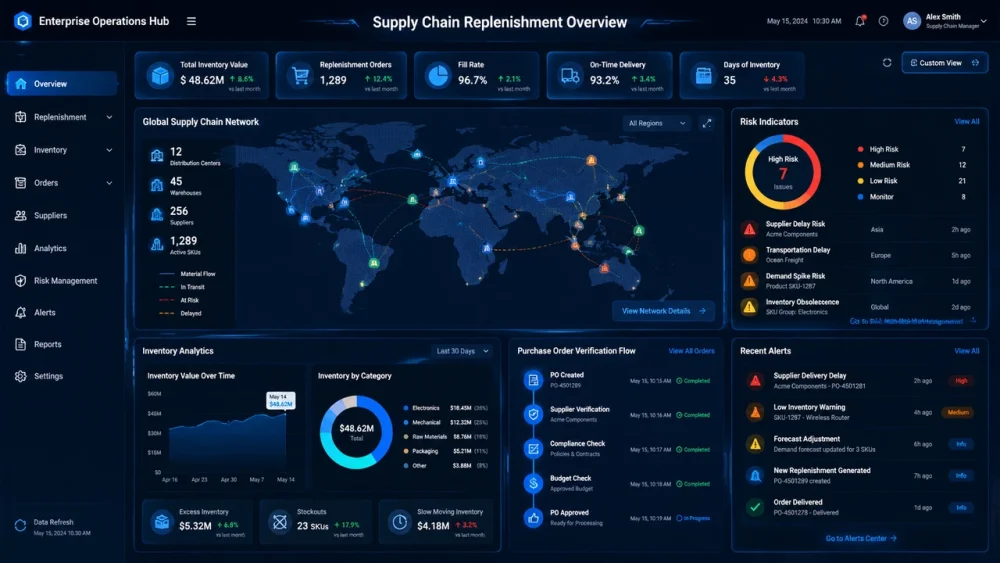Click the refresh icon beside Custom View
Viewport: 1000px width, 563px height.
tap(887, 62)
